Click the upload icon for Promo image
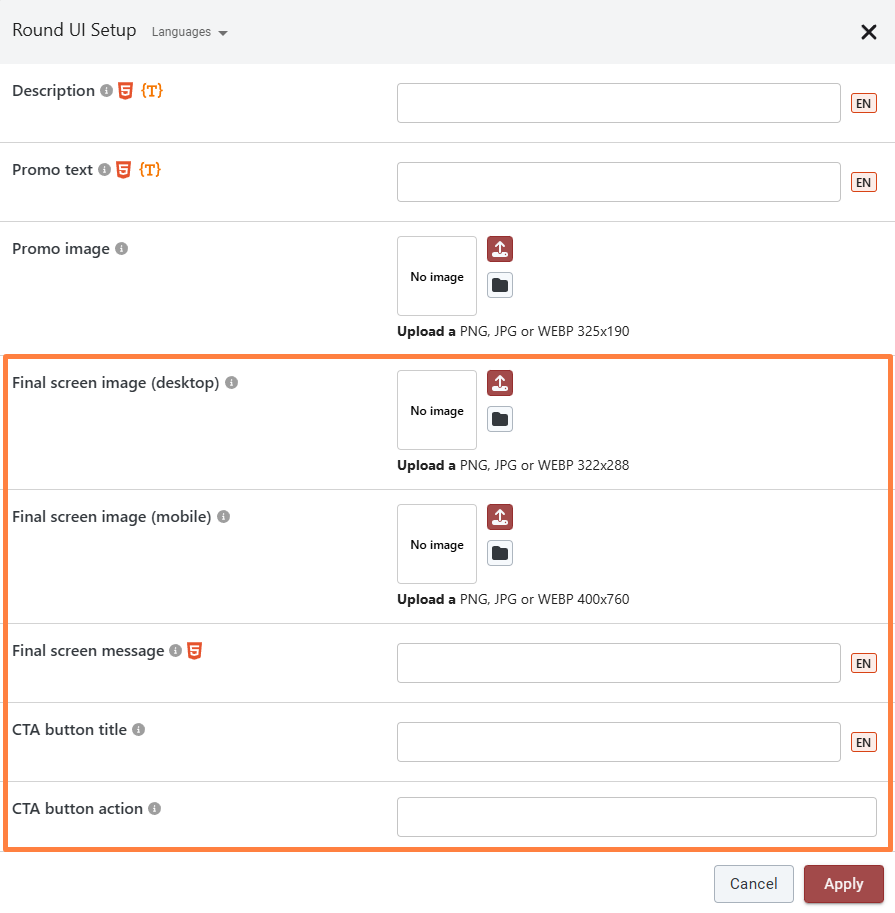The image size is (895, 913). (x=500, y=249)
